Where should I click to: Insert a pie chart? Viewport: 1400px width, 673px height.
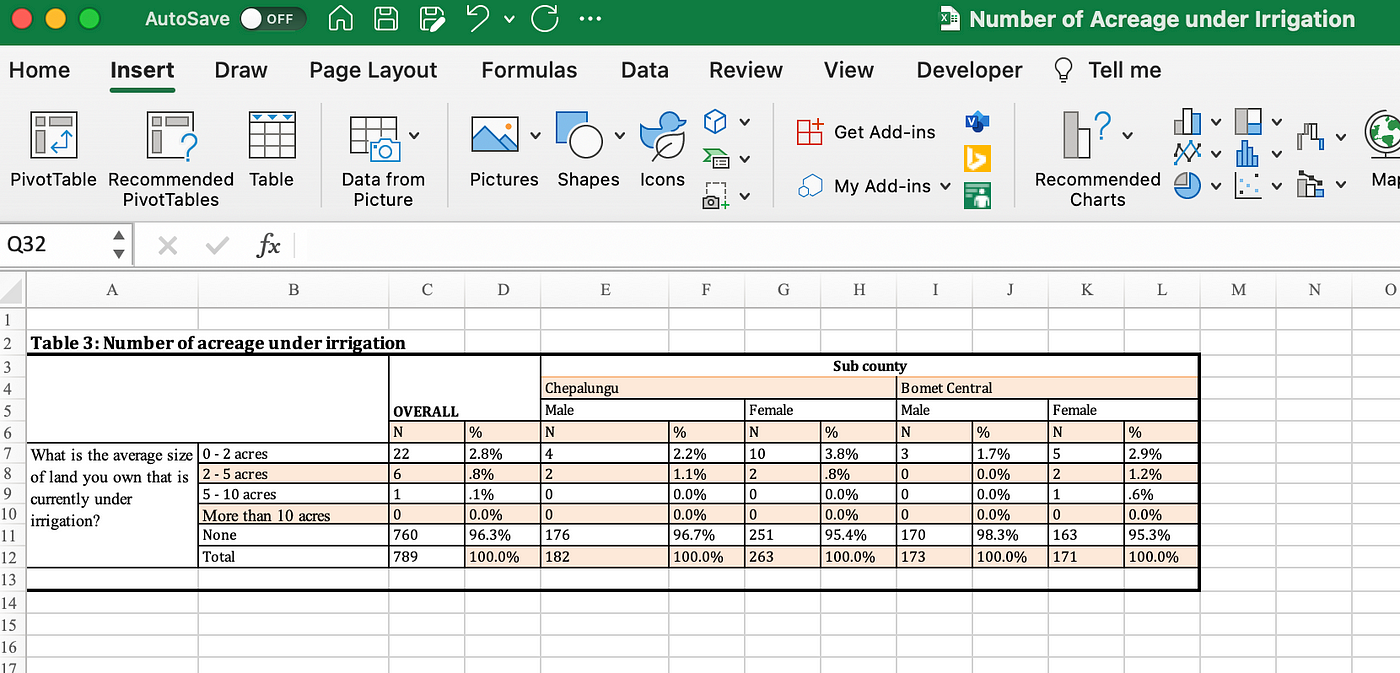tap(1188, 185)
